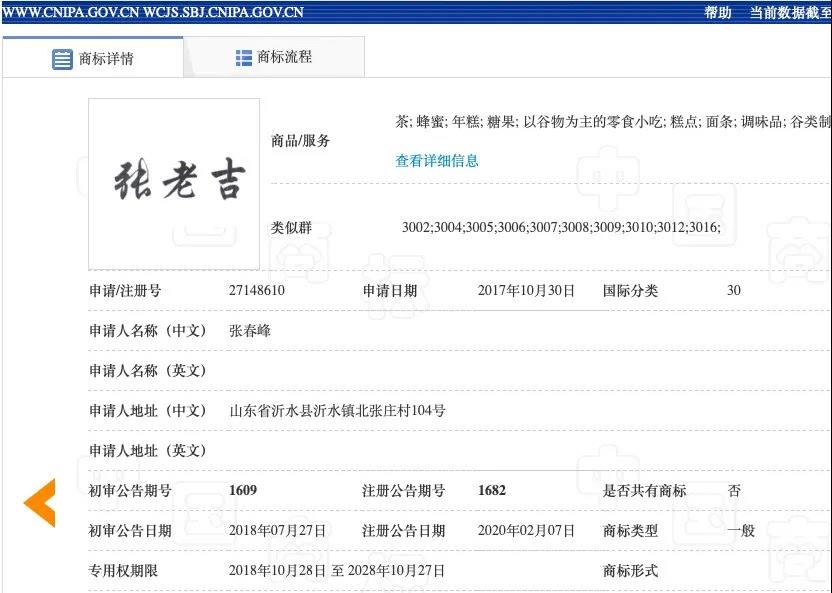Click the exclusive right period 2018年10月28日 至 2028年10月27日
832x593 pixels.
pyautogui.click(x=337, y=571)
